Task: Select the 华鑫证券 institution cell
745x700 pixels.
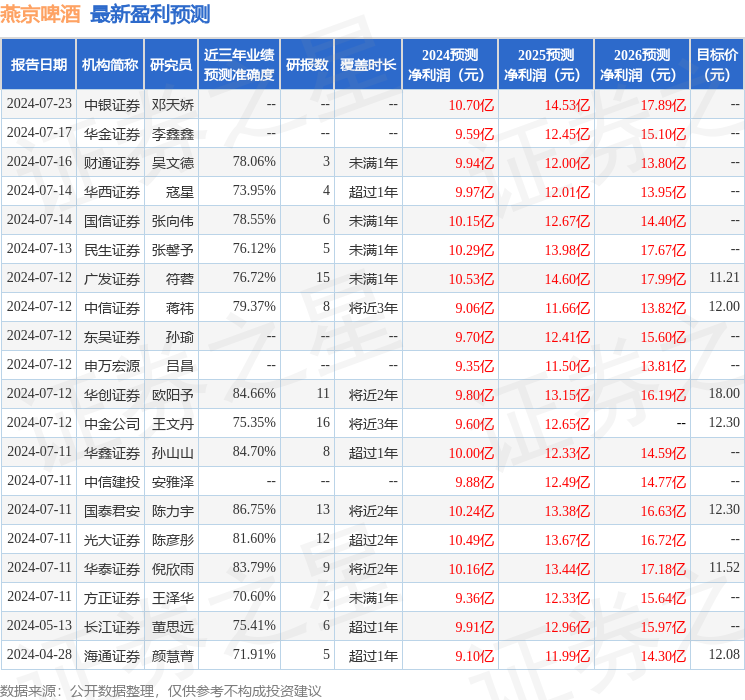Action: pos(112,452)
